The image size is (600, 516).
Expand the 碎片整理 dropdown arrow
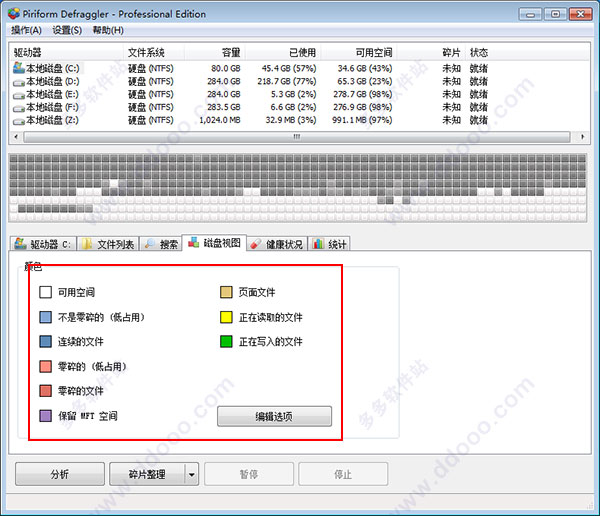[x=192, y=474]
